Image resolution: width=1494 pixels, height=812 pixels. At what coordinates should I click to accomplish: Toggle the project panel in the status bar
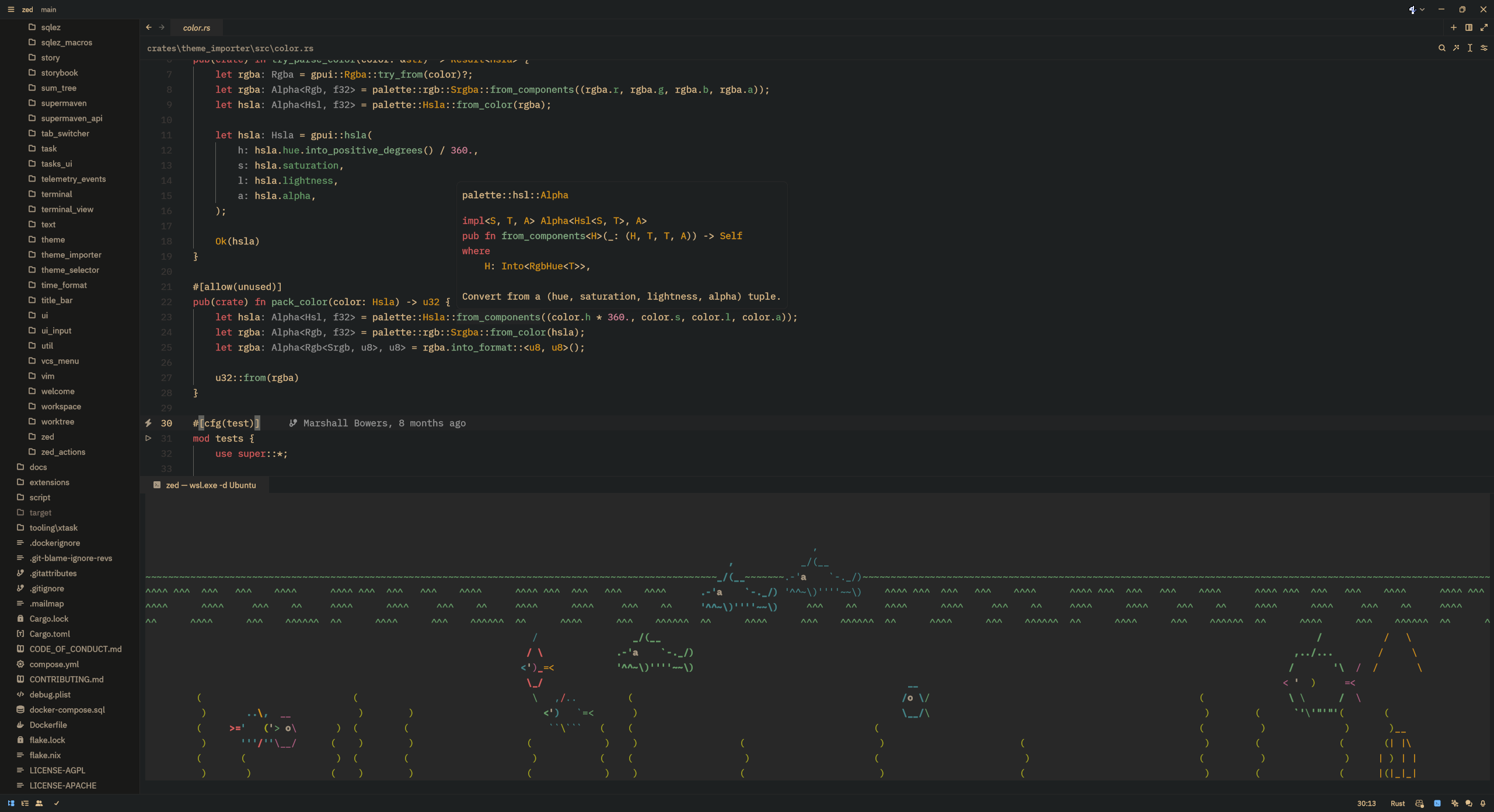(11, 803)
